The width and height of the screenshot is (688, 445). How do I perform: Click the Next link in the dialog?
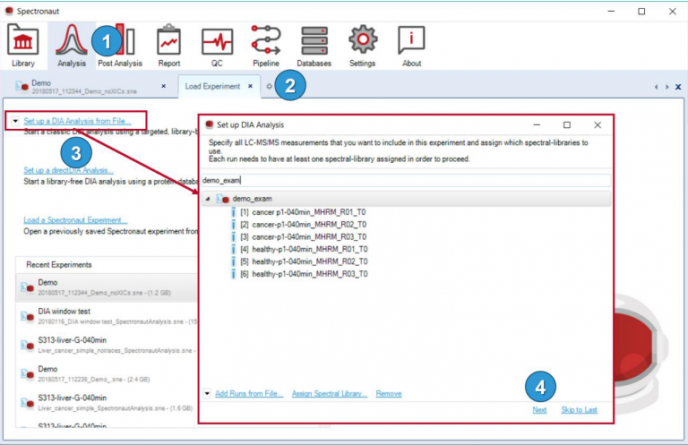(x=539, y=410)
